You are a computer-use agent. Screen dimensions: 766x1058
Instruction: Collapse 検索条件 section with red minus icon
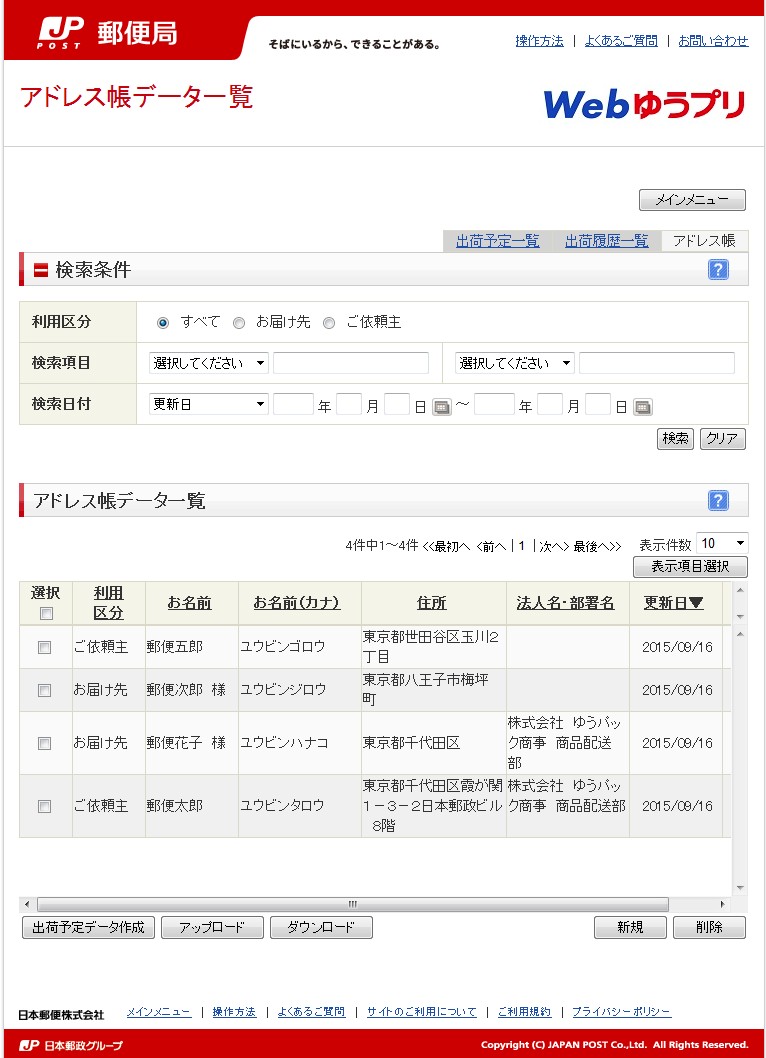[x=41, y=270]
